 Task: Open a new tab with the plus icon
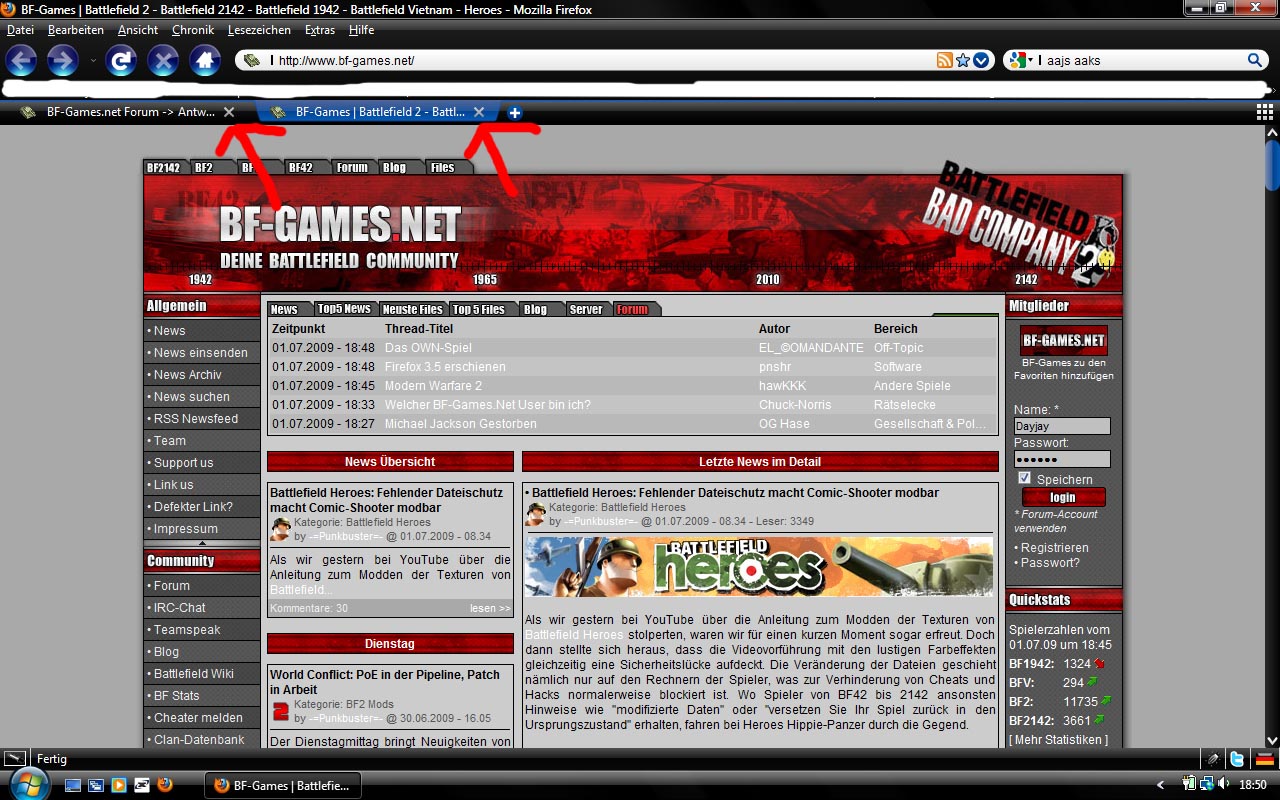[515, 113]
